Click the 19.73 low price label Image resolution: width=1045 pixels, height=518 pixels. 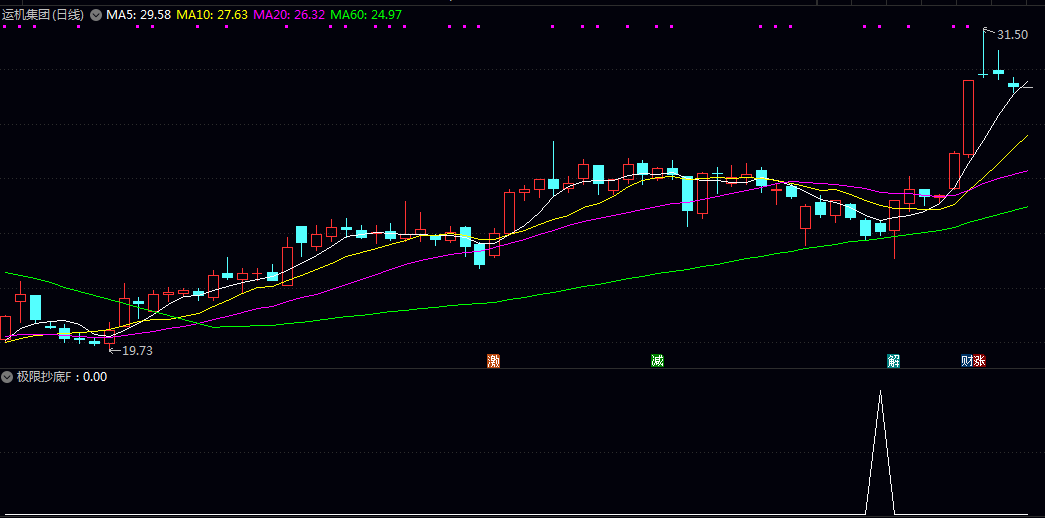[137, 351]
